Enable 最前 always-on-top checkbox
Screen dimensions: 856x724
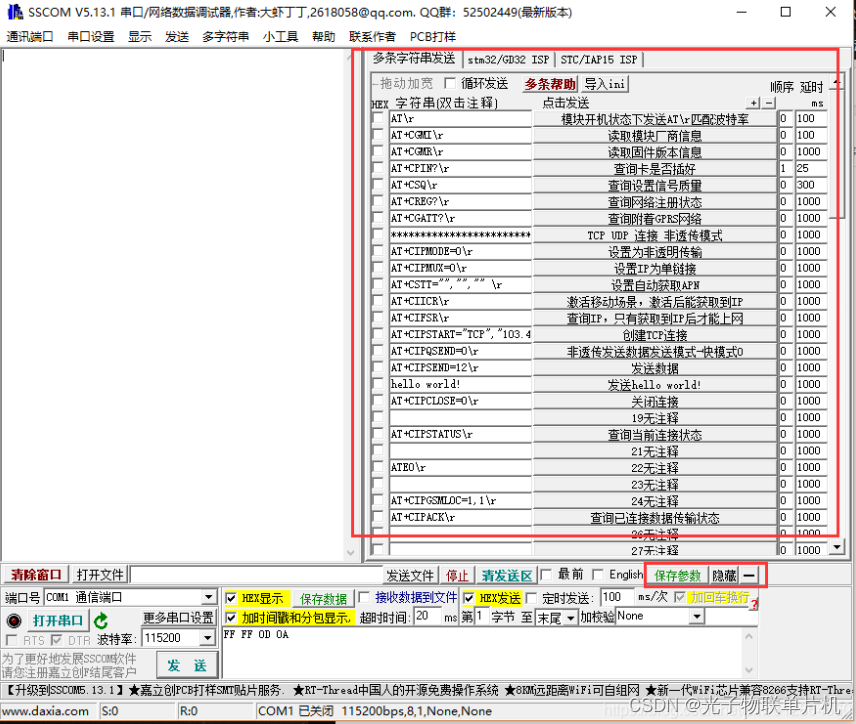click(x=546, y=574)
